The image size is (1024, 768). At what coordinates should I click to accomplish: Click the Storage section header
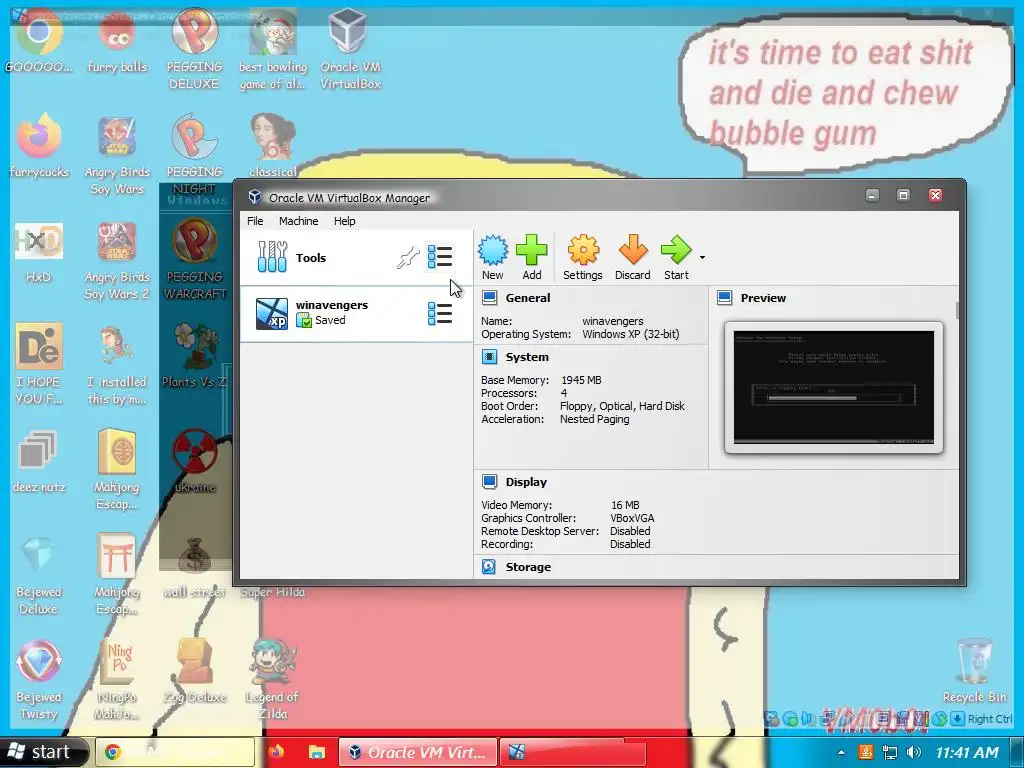pos(528,567)
